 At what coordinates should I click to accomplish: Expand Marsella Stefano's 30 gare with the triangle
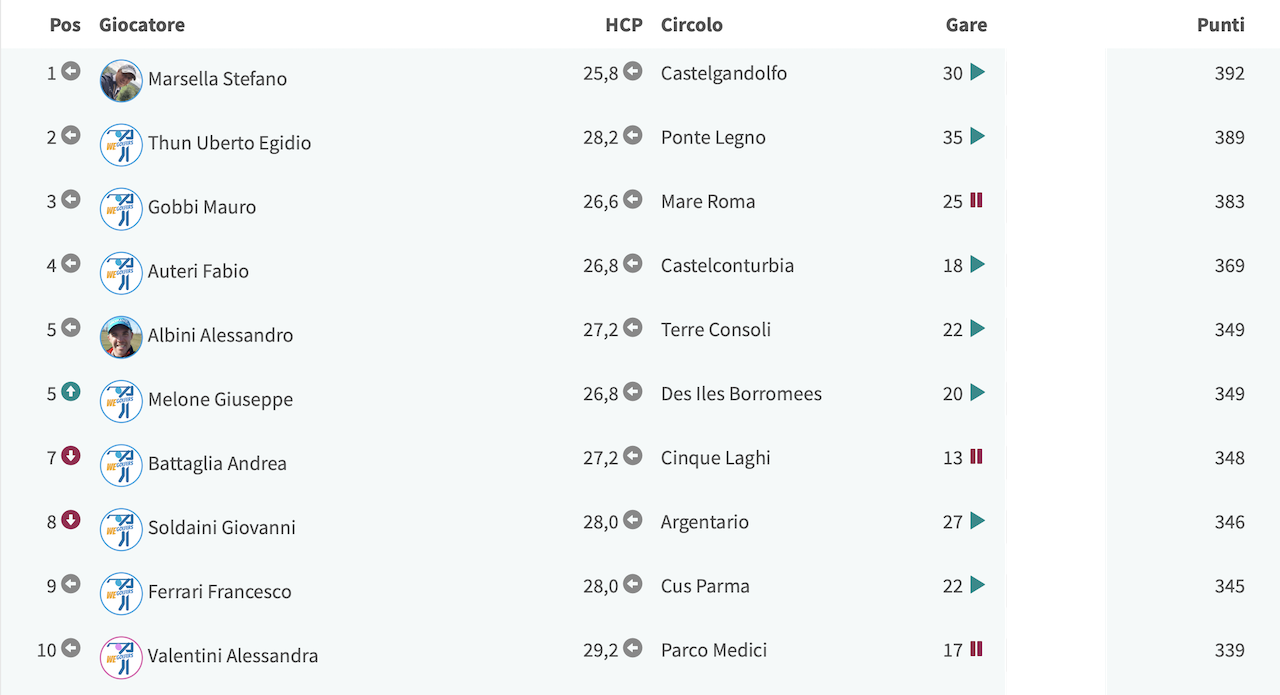978,72
